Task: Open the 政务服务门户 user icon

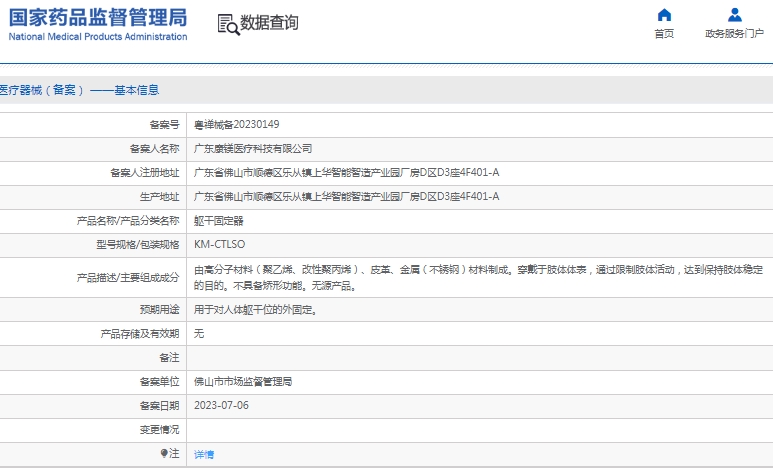Action: click(735, 15)
